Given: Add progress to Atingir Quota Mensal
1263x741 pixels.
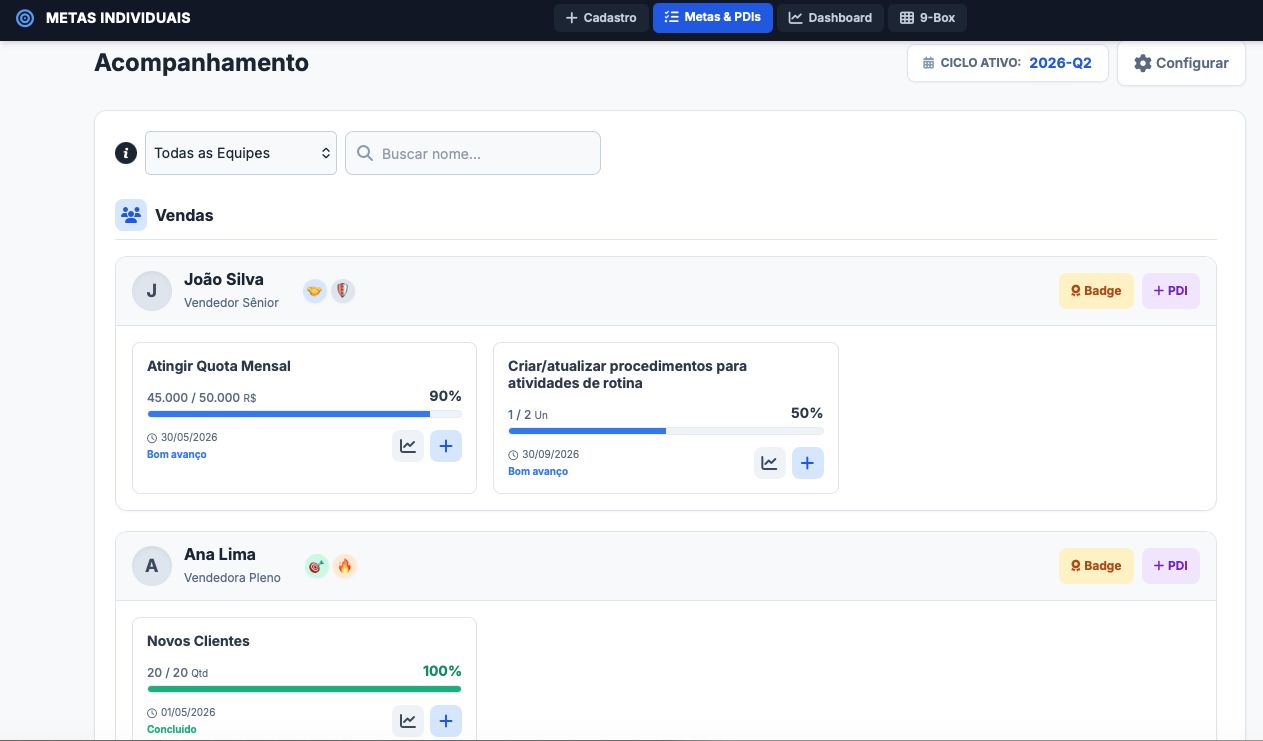Looking at the screenshot, I should (446, 446).
